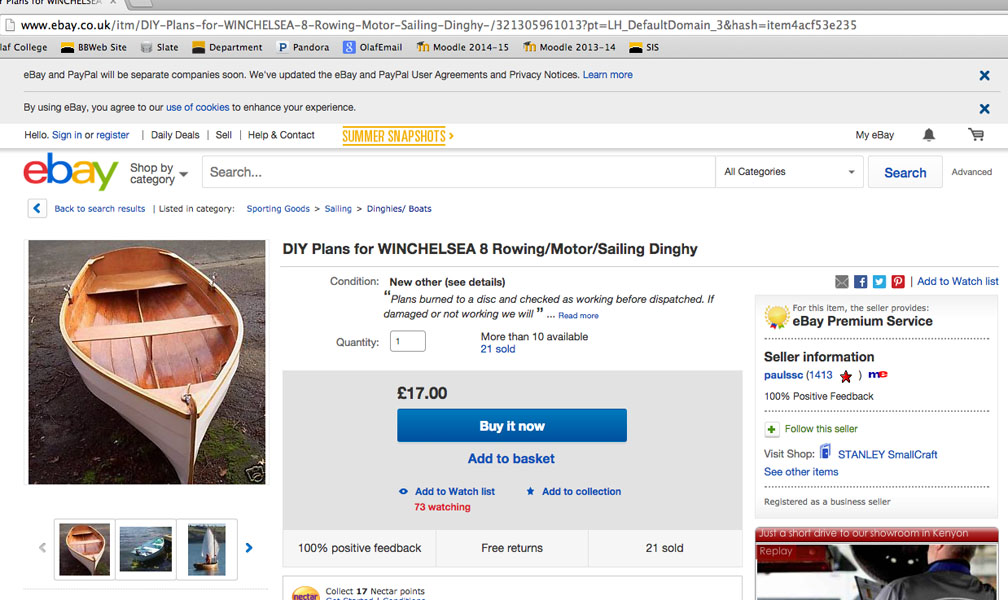The width and height of the screenshot is (1008, 600).
Task: Open Daily Deals from the top menu
Action: (175, 134)
